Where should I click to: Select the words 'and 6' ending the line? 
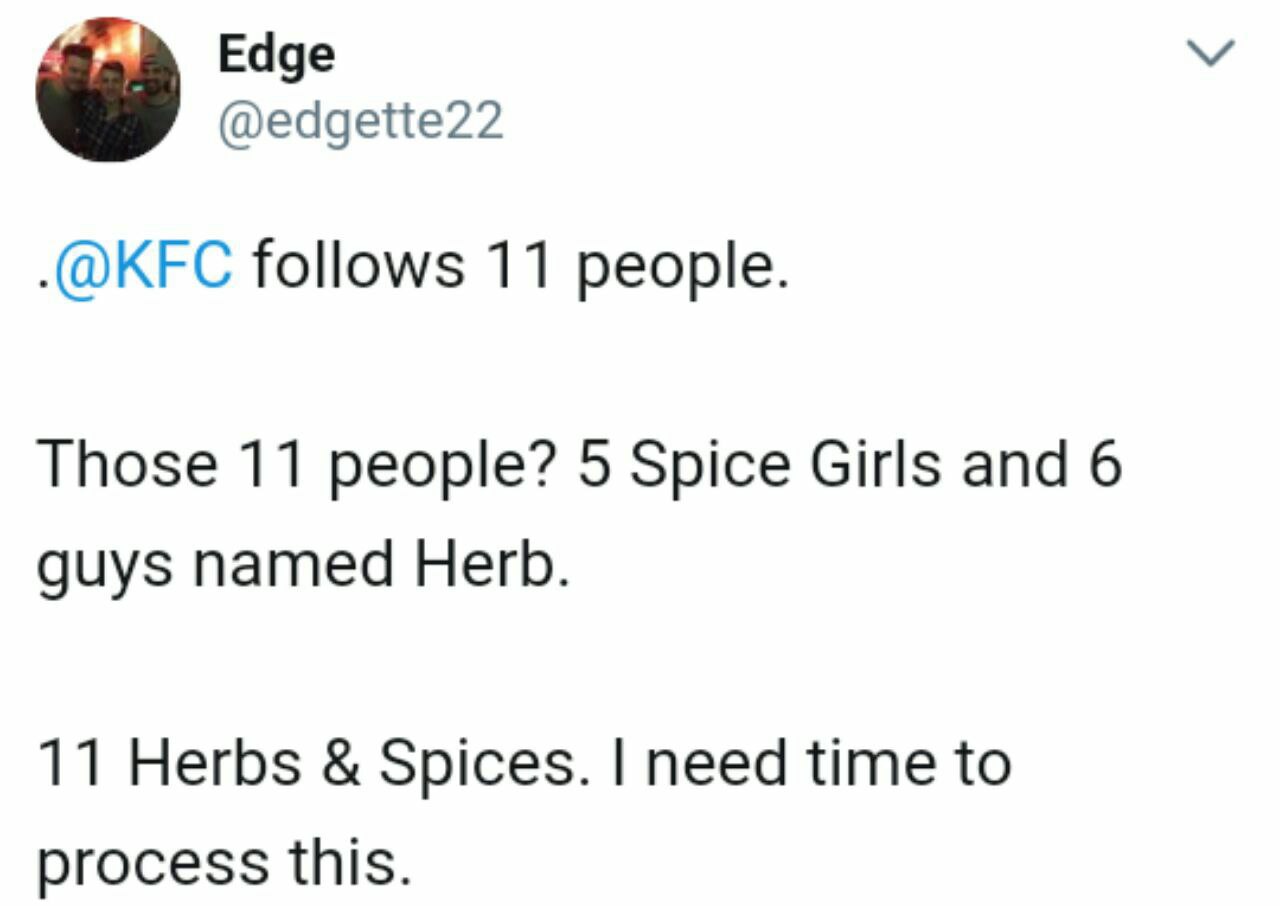tap(1041, 467)
